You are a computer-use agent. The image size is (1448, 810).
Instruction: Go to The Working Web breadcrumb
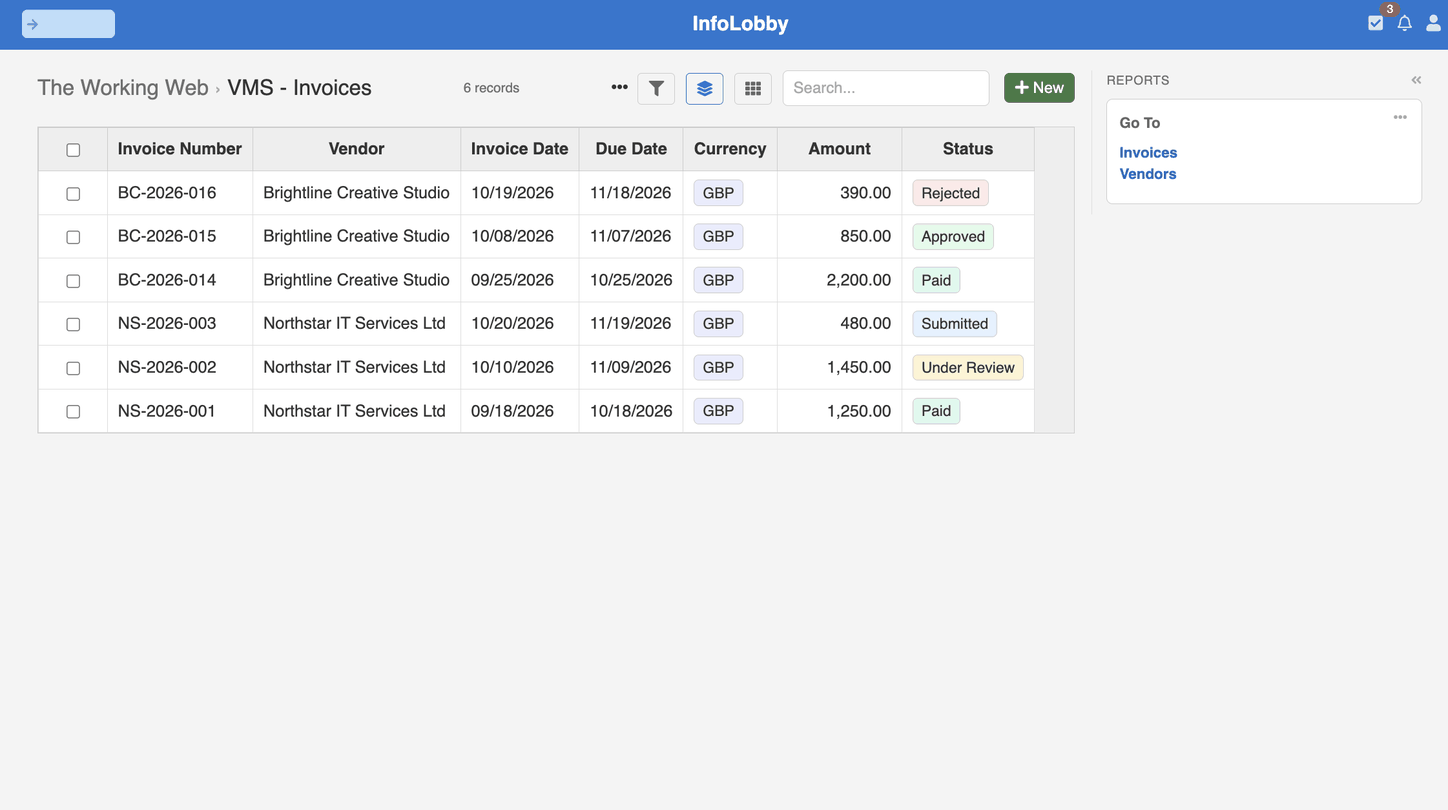click(x=123, y=88)
